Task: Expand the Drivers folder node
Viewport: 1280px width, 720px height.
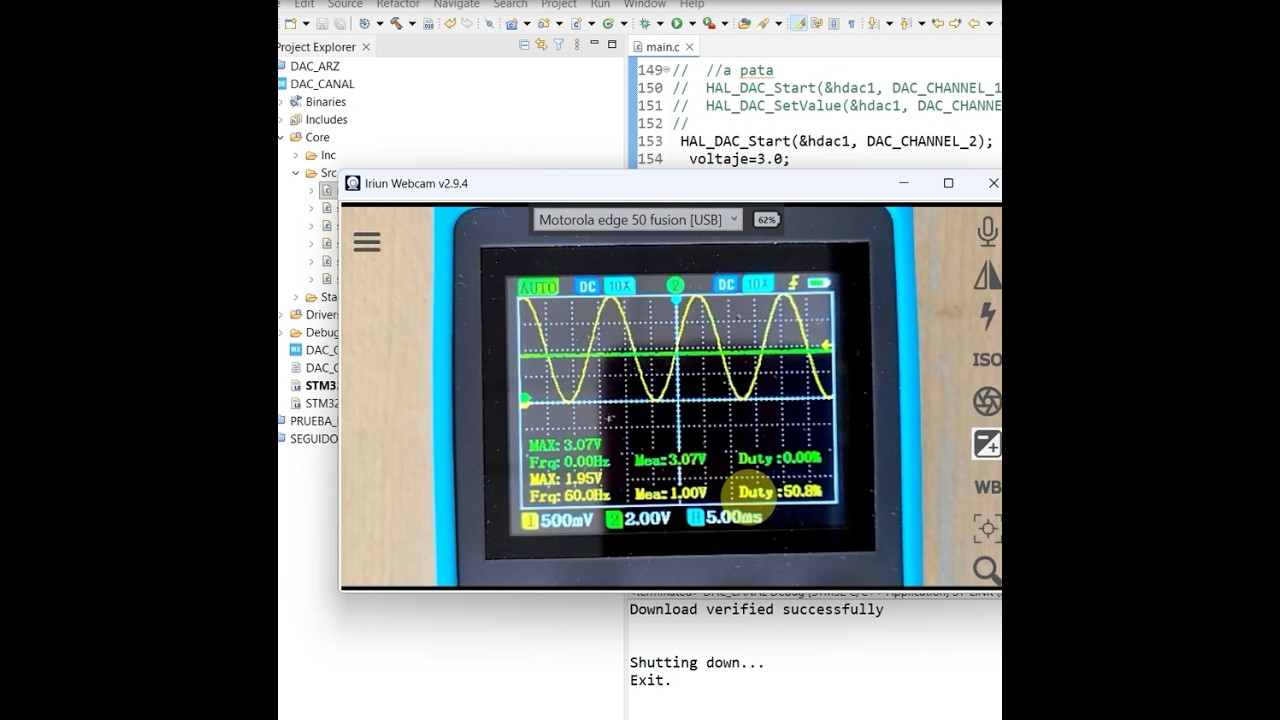Action: coord(281,315)
